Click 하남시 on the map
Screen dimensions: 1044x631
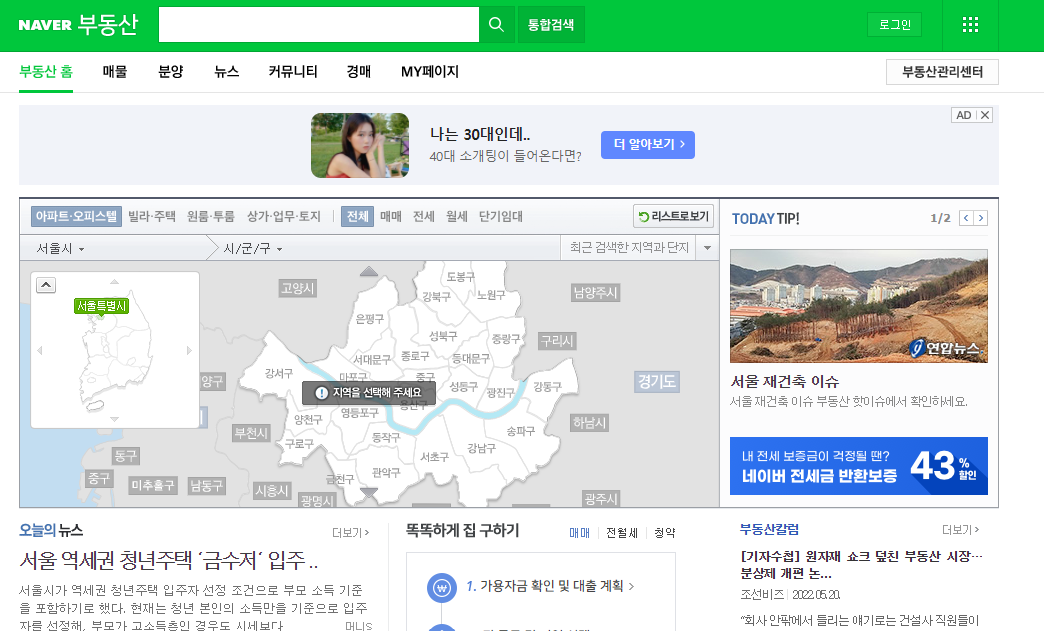click(x=589, y=423)
